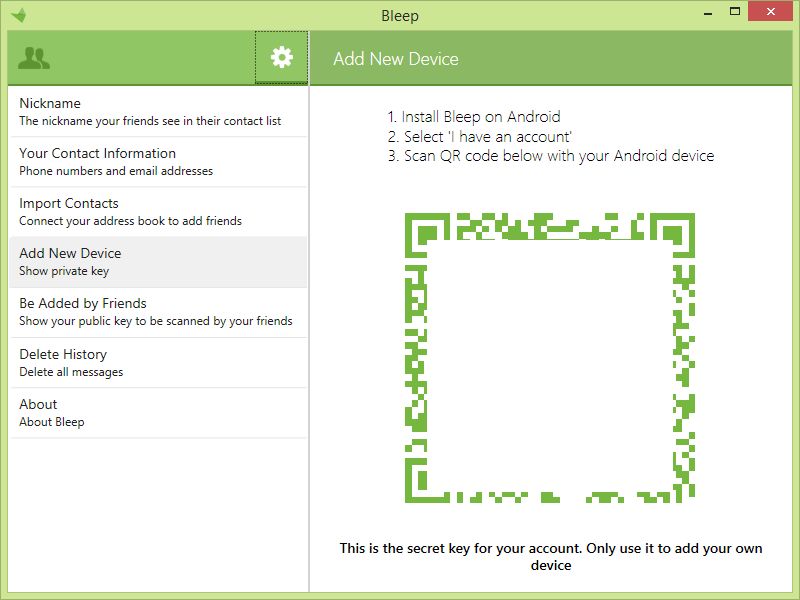Click the Scan QR code instruction line

point(551,156)
